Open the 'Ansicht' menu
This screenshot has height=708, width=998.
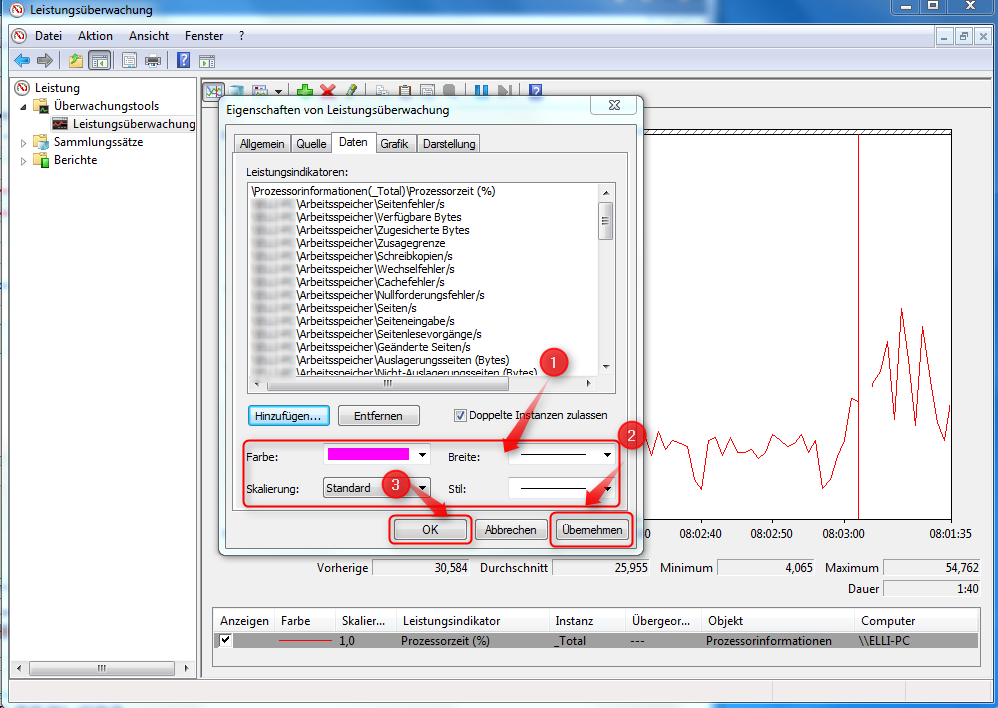pos(148,35)
